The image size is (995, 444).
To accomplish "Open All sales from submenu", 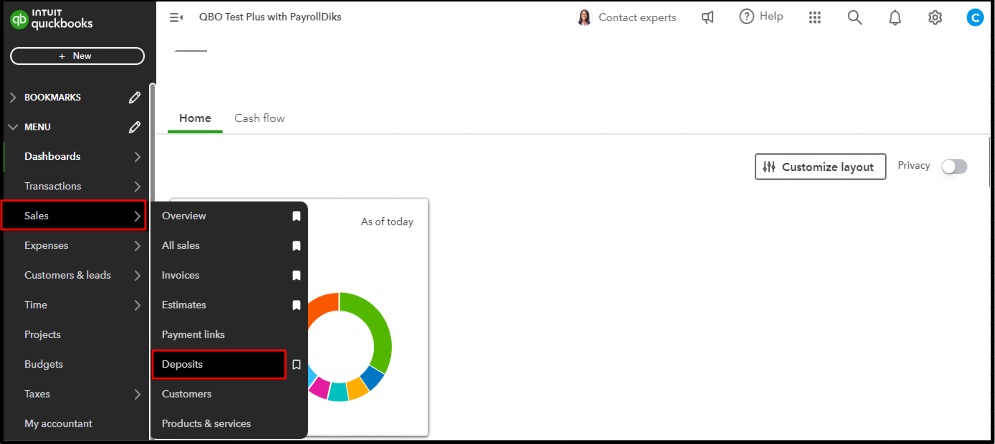I will [181, 245].
